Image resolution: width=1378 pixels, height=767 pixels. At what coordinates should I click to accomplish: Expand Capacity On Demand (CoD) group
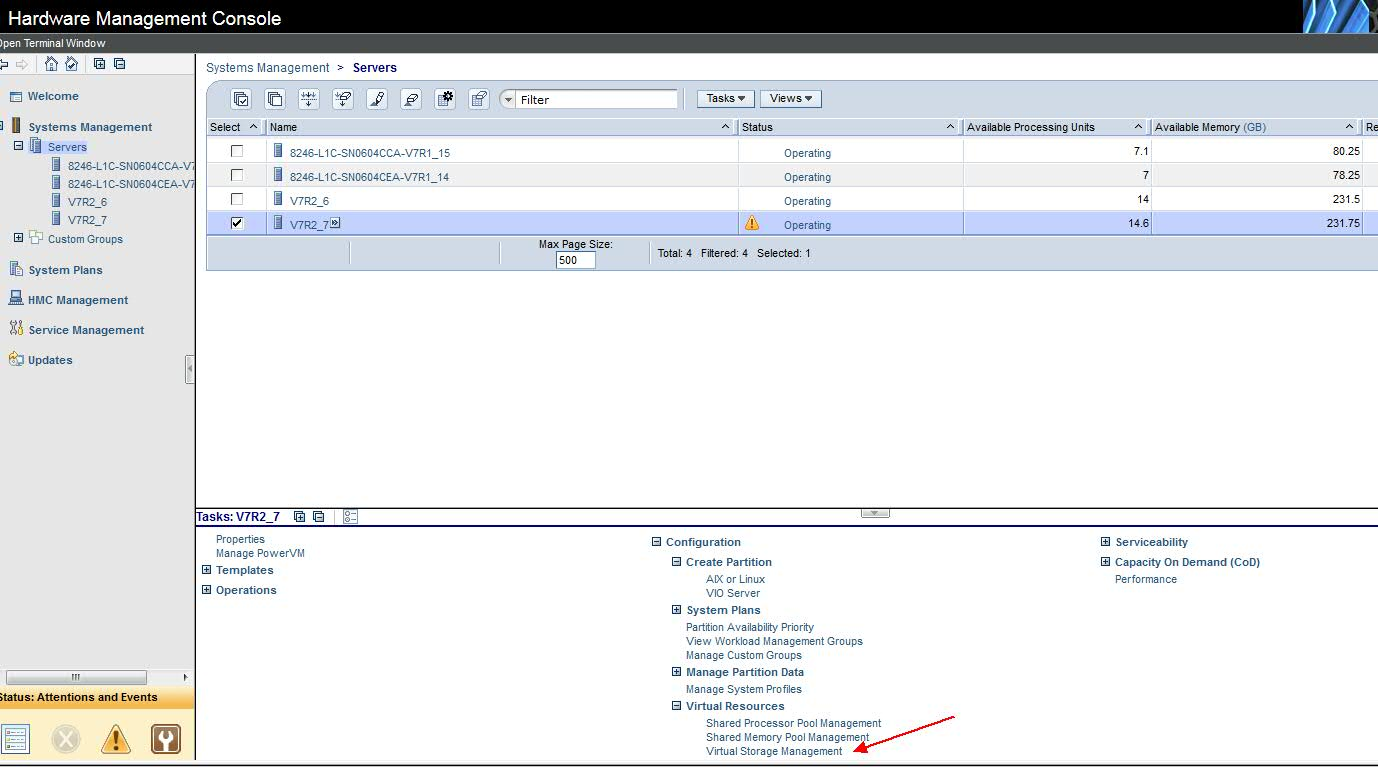(x=1106, y=562)
